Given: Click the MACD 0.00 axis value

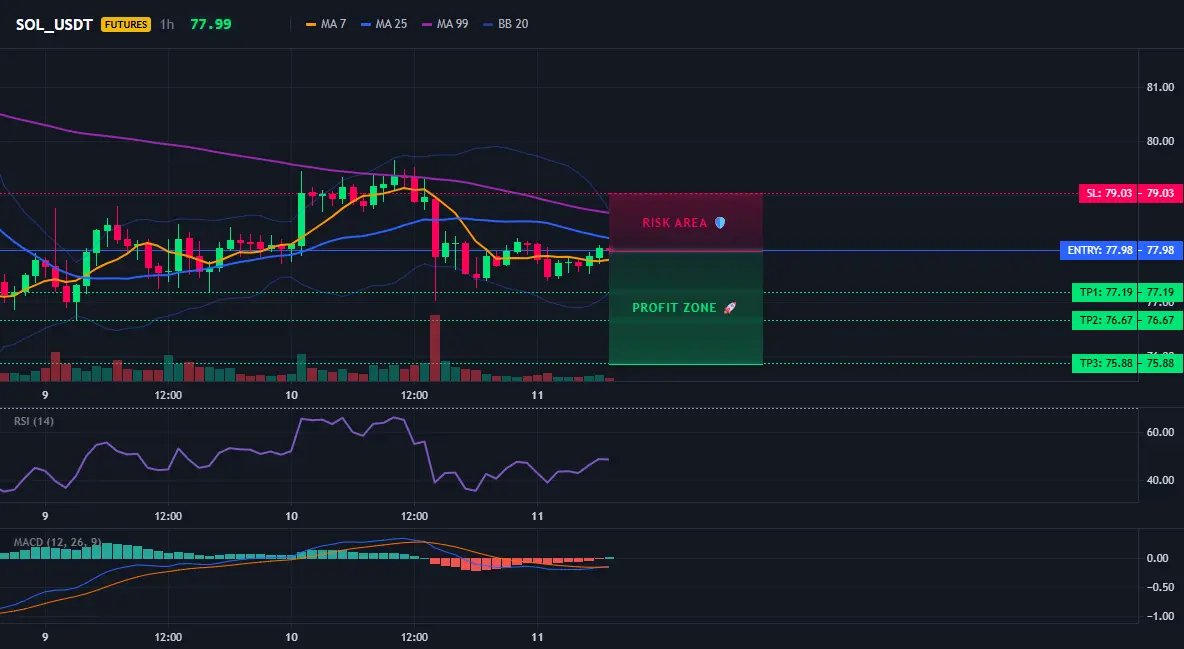Looking at the screenshot, I should point(1158,558).
